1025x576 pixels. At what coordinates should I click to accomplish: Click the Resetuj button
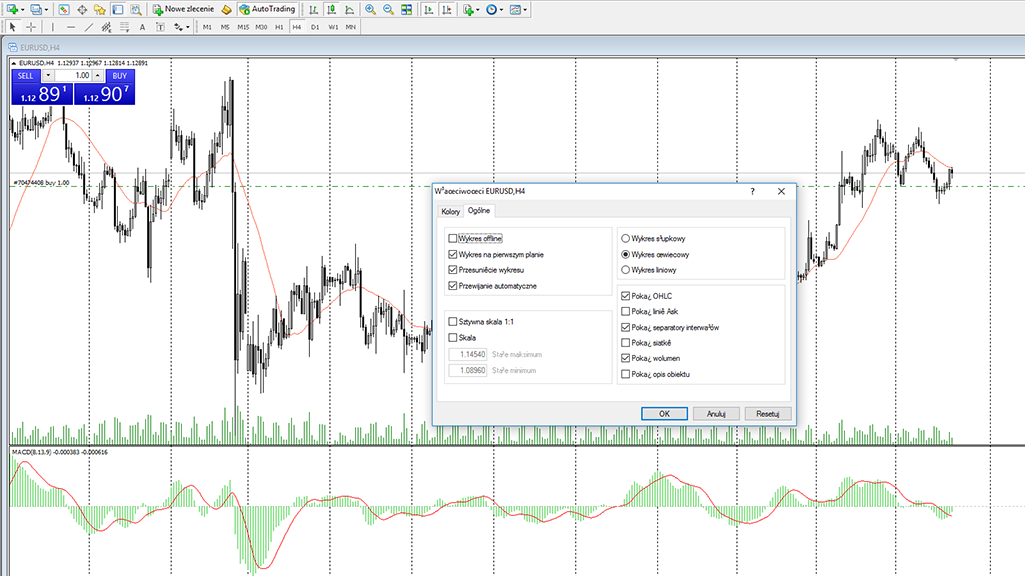pos(768,413)
